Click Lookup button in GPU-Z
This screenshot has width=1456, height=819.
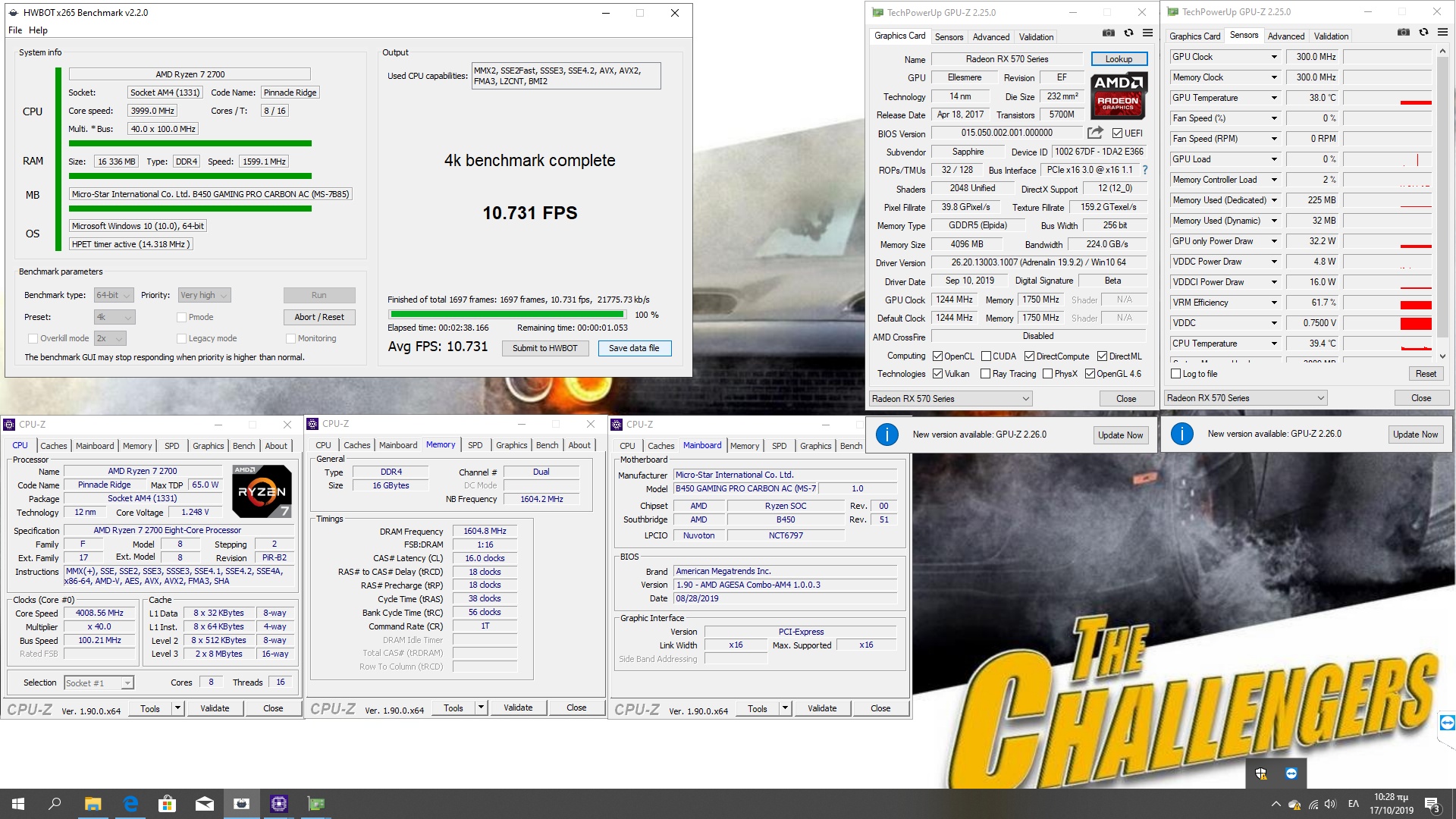(x=1119, y=59)
